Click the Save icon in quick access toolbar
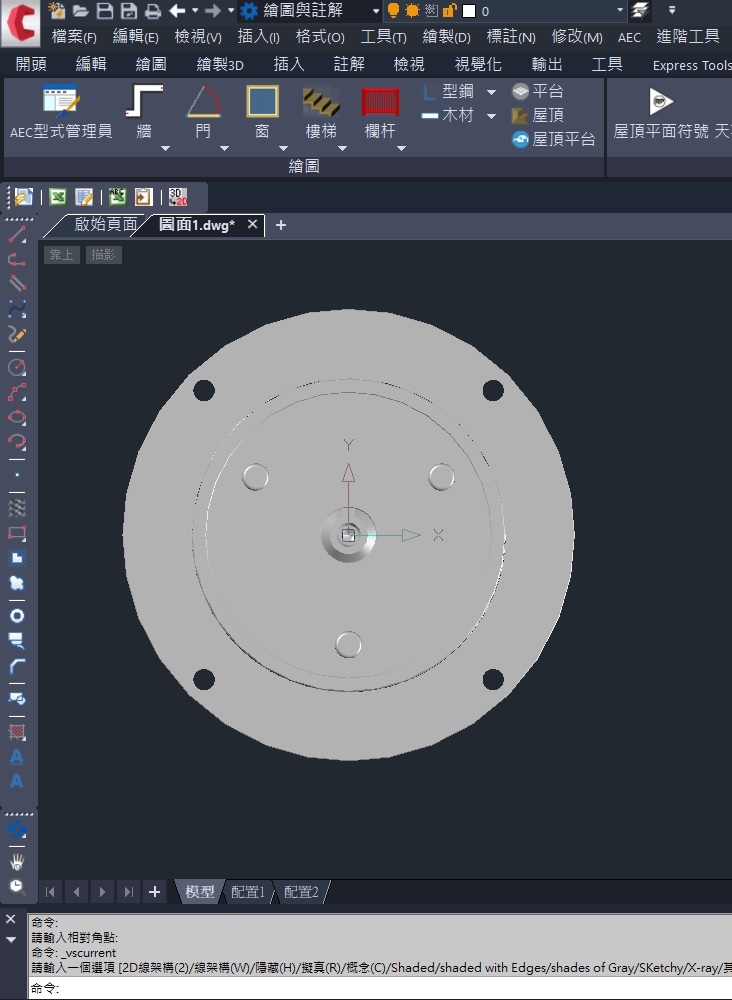The height and width of the screenshot is (1000, 732). coord(105,11)
